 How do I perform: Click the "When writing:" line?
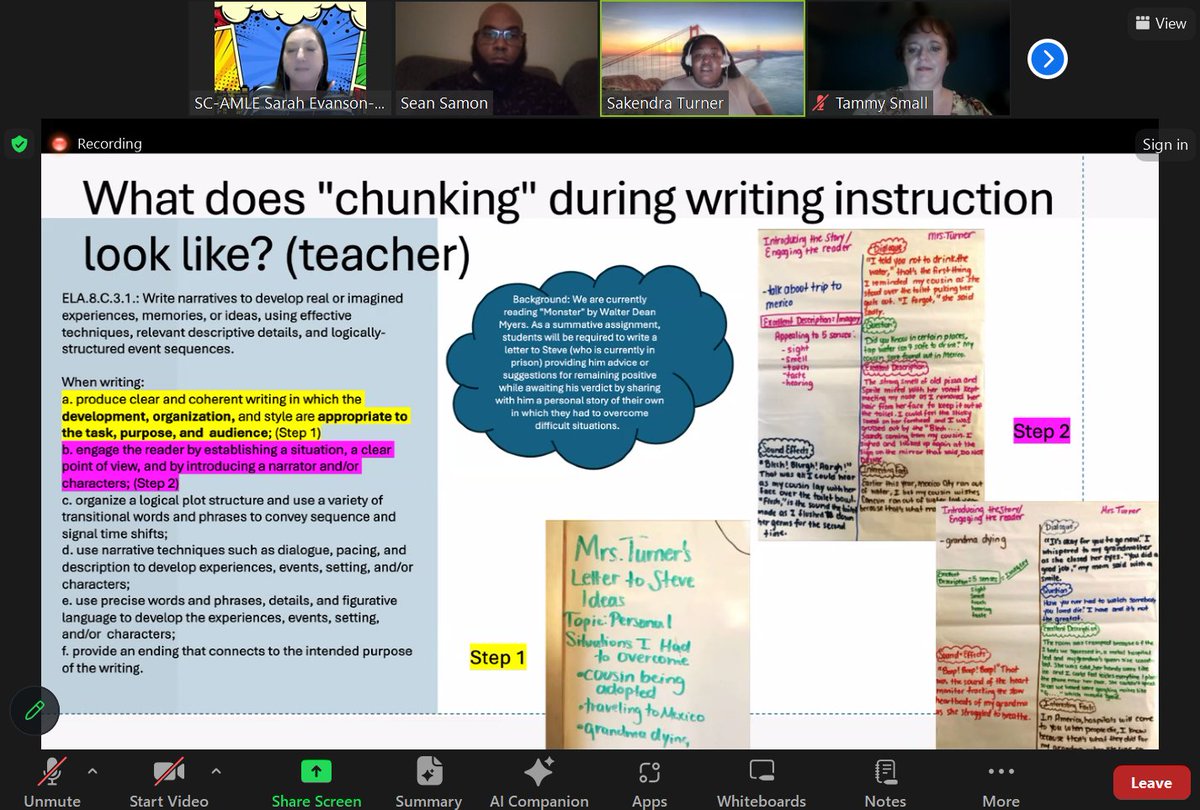tap(103, 382)
